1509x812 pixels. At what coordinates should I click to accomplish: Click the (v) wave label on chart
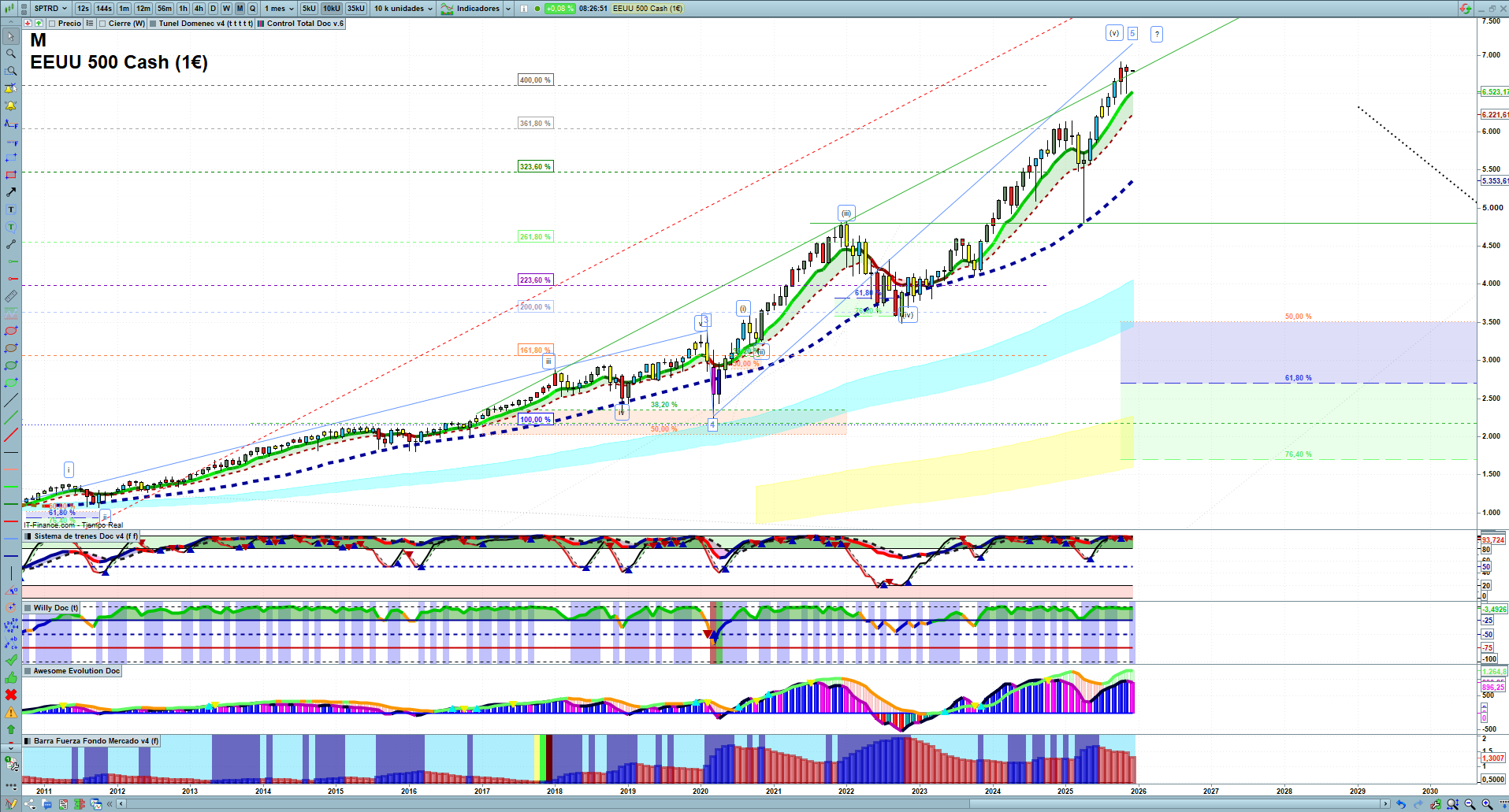[1114, 33]
